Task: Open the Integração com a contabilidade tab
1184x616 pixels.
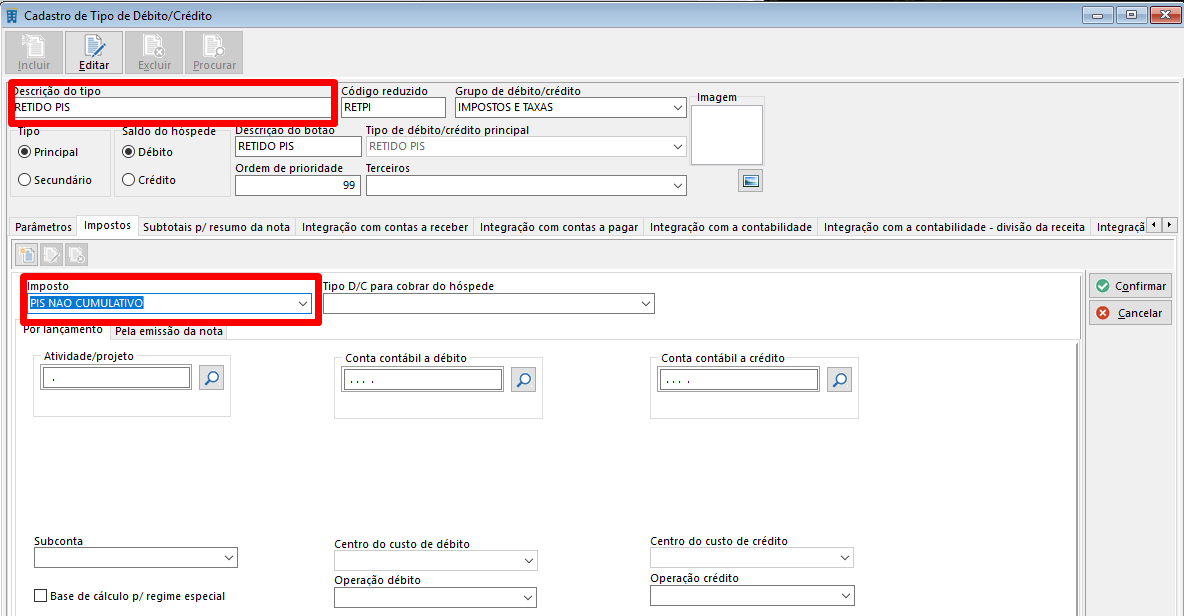Action: (731, 226)
